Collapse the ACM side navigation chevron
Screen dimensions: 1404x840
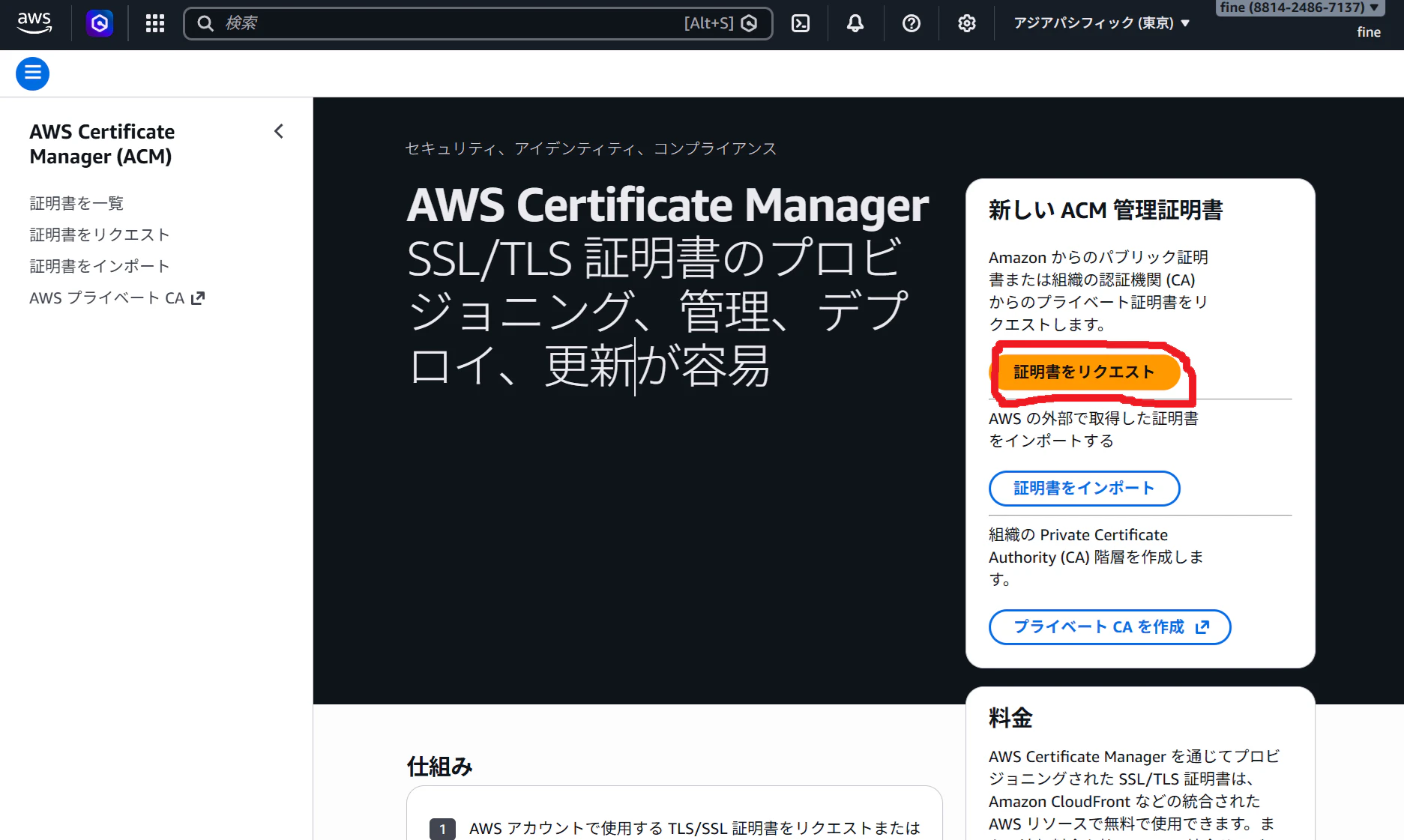pyautogui.click(x=279, y=131)
